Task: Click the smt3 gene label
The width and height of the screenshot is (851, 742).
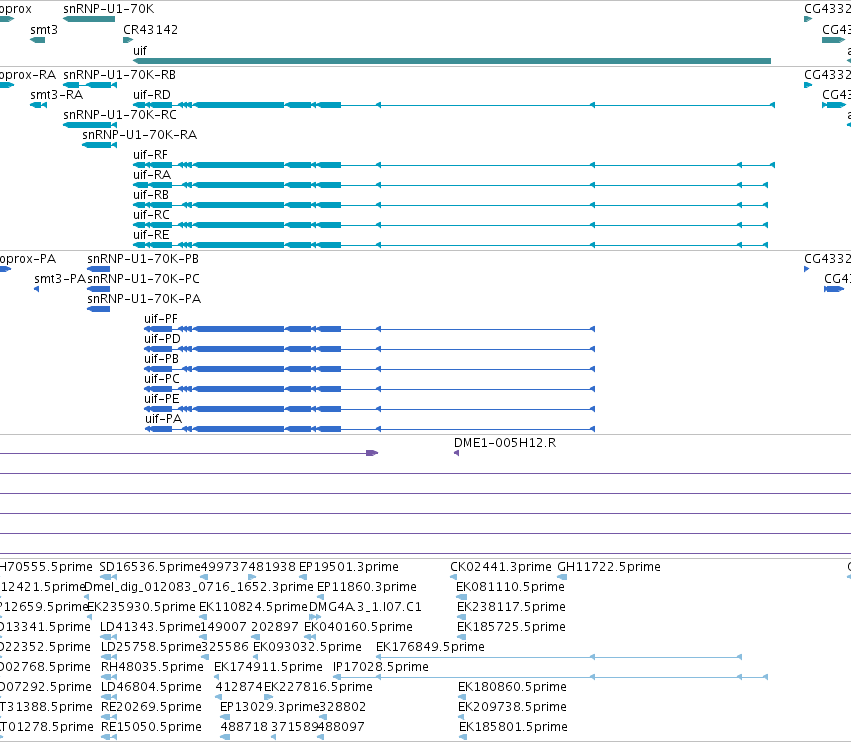Action: [x=44, y=30]
